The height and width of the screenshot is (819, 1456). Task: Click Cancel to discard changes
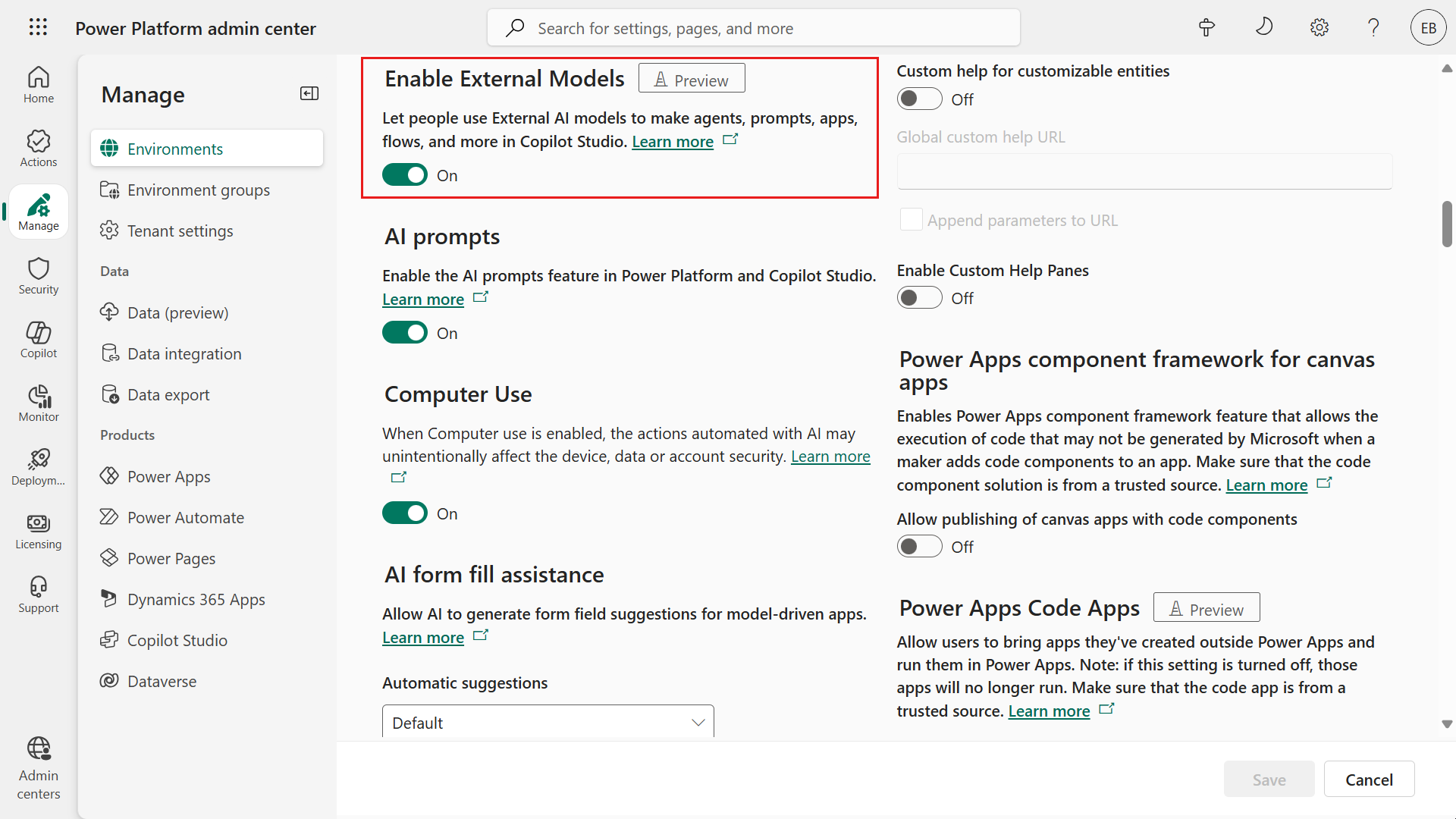point(1369,779)
